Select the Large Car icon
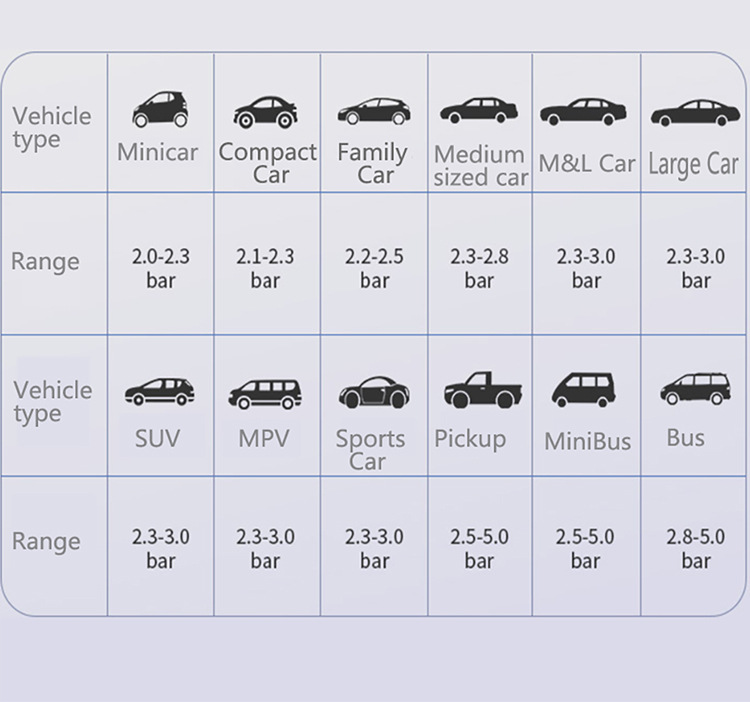Image resolution: width=750 pixels, height=702 pixels. [695, 113]
